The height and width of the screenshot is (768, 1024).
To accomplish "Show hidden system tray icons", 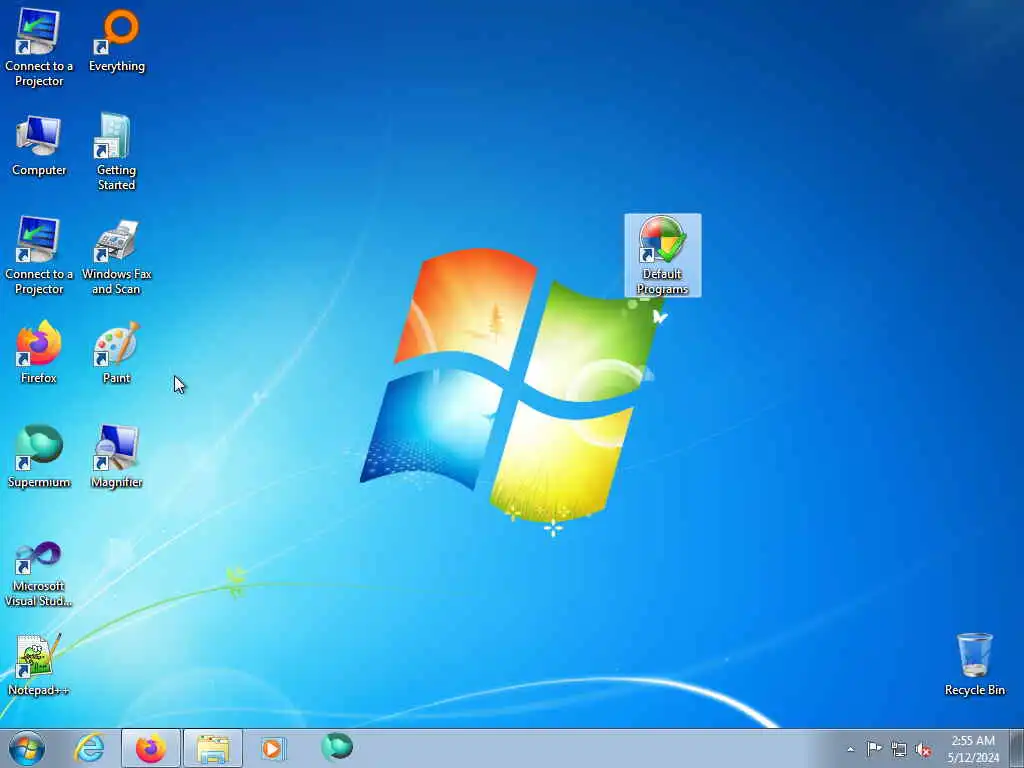I will (850, 749).
